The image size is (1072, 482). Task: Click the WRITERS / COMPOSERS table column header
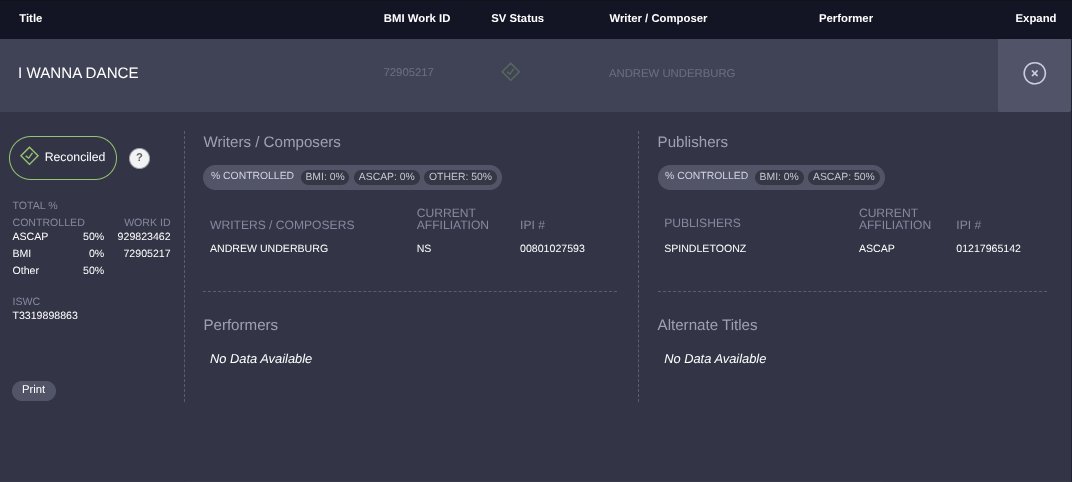(x=282, y=225)
